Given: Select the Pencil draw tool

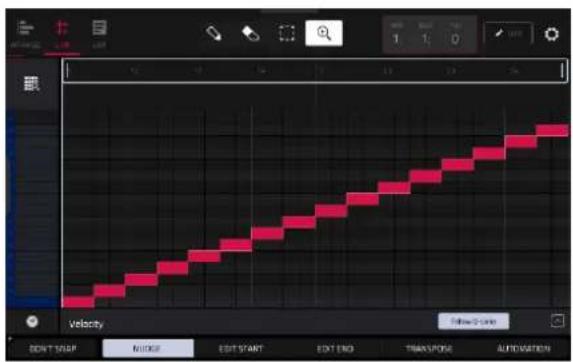Looking at the screenshot, I should (x=214, y=34).
